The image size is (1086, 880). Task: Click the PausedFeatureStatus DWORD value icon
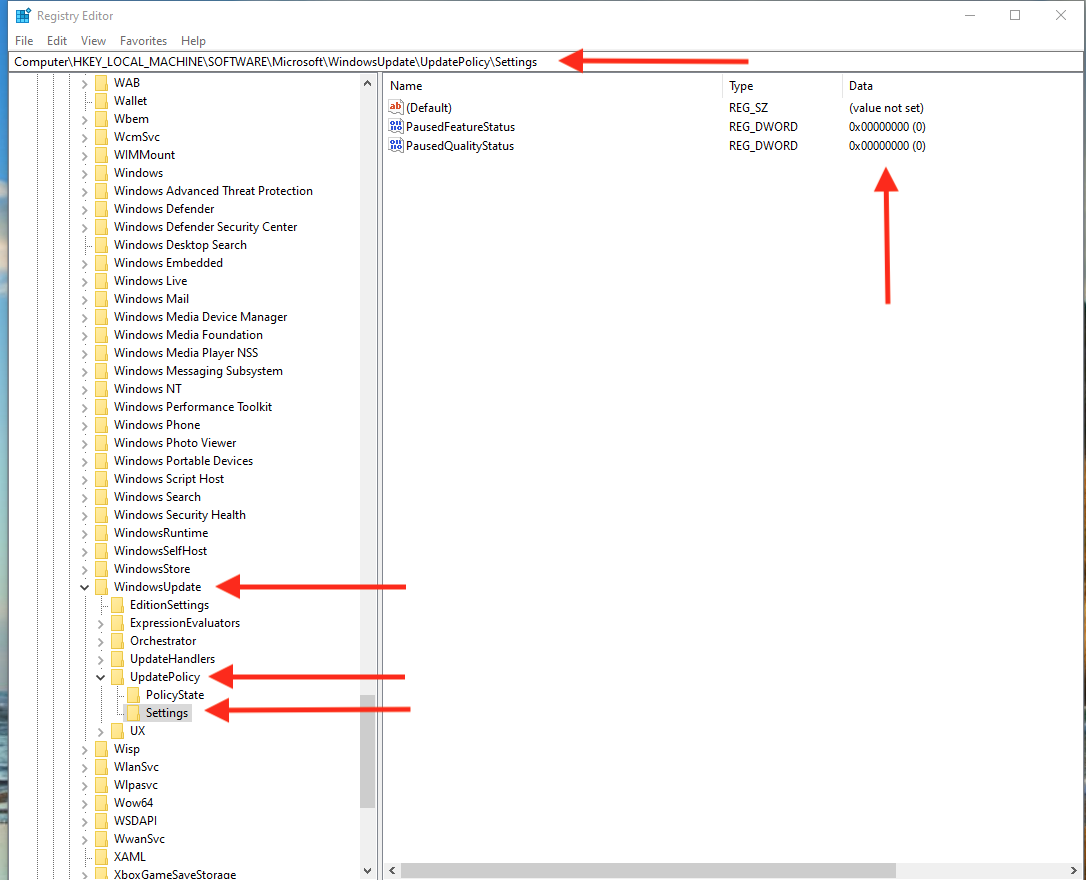396,127
